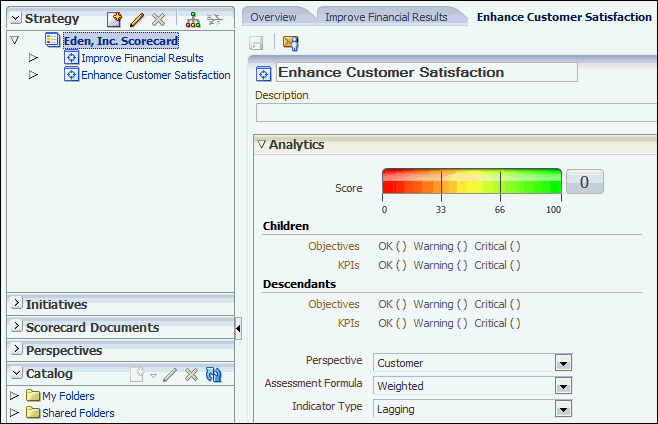The image size is (658, 424).
Task: Open the Indicator Type dropdown
Action: pyautogui.click(x=563, y=408)
